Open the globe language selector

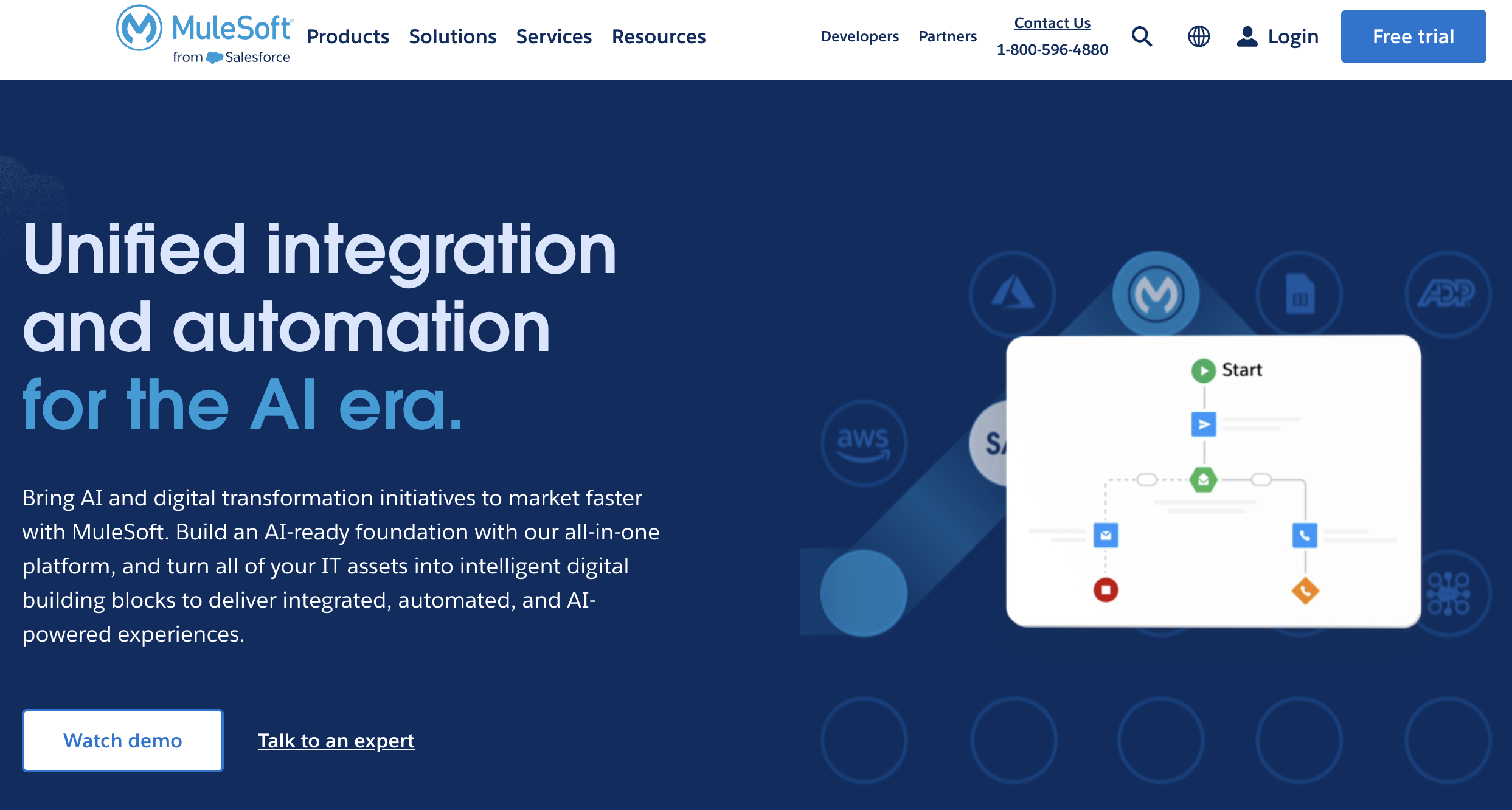pyautogui.click(x=1199, y=36)
